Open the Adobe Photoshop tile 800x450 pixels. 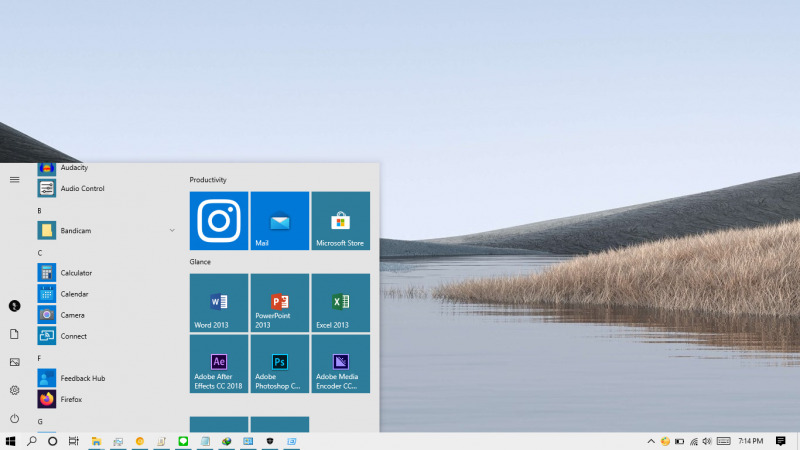[280, 364]
